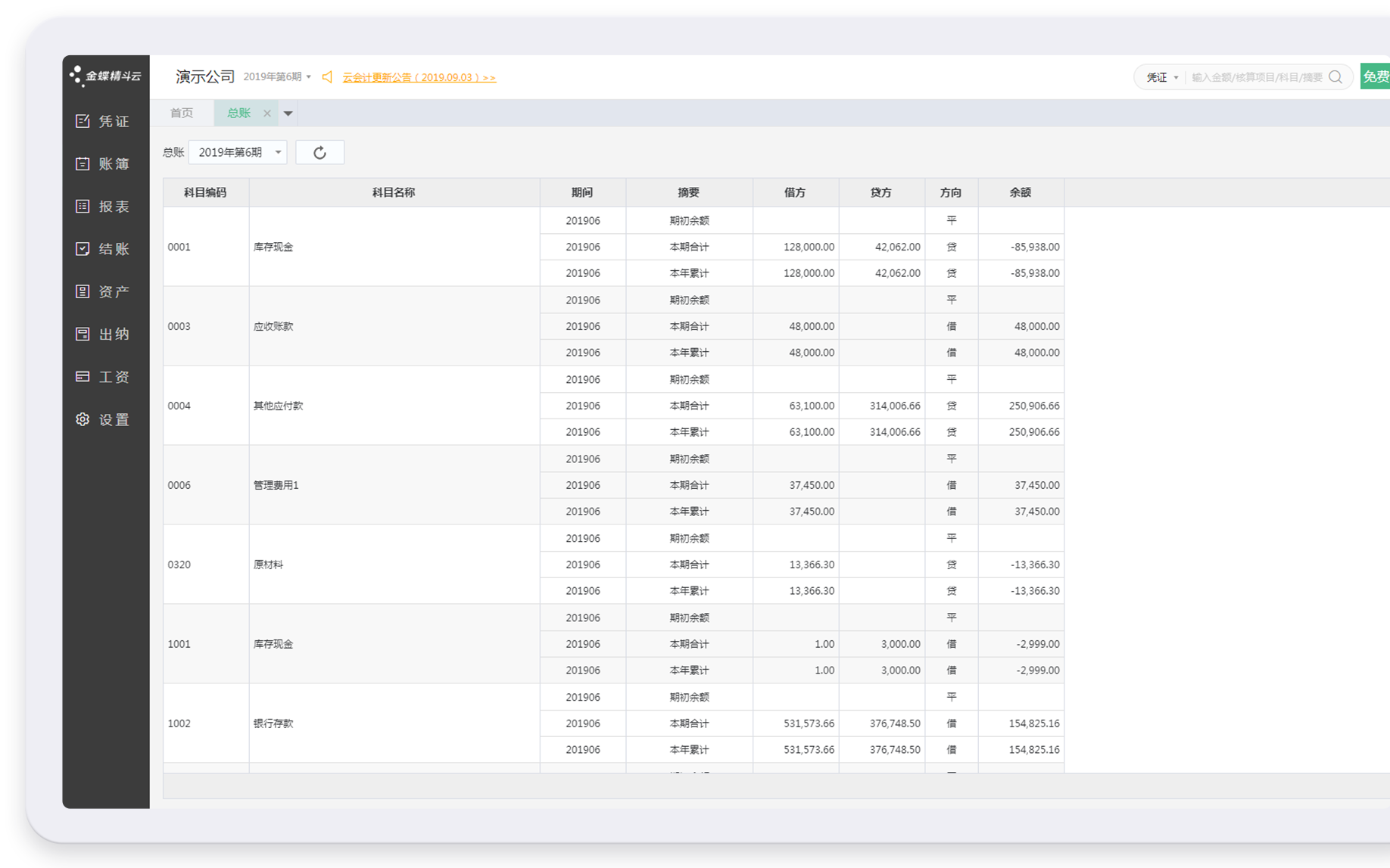
Task: Open the 凭证 voucher module icon
Action: [83, 121]
